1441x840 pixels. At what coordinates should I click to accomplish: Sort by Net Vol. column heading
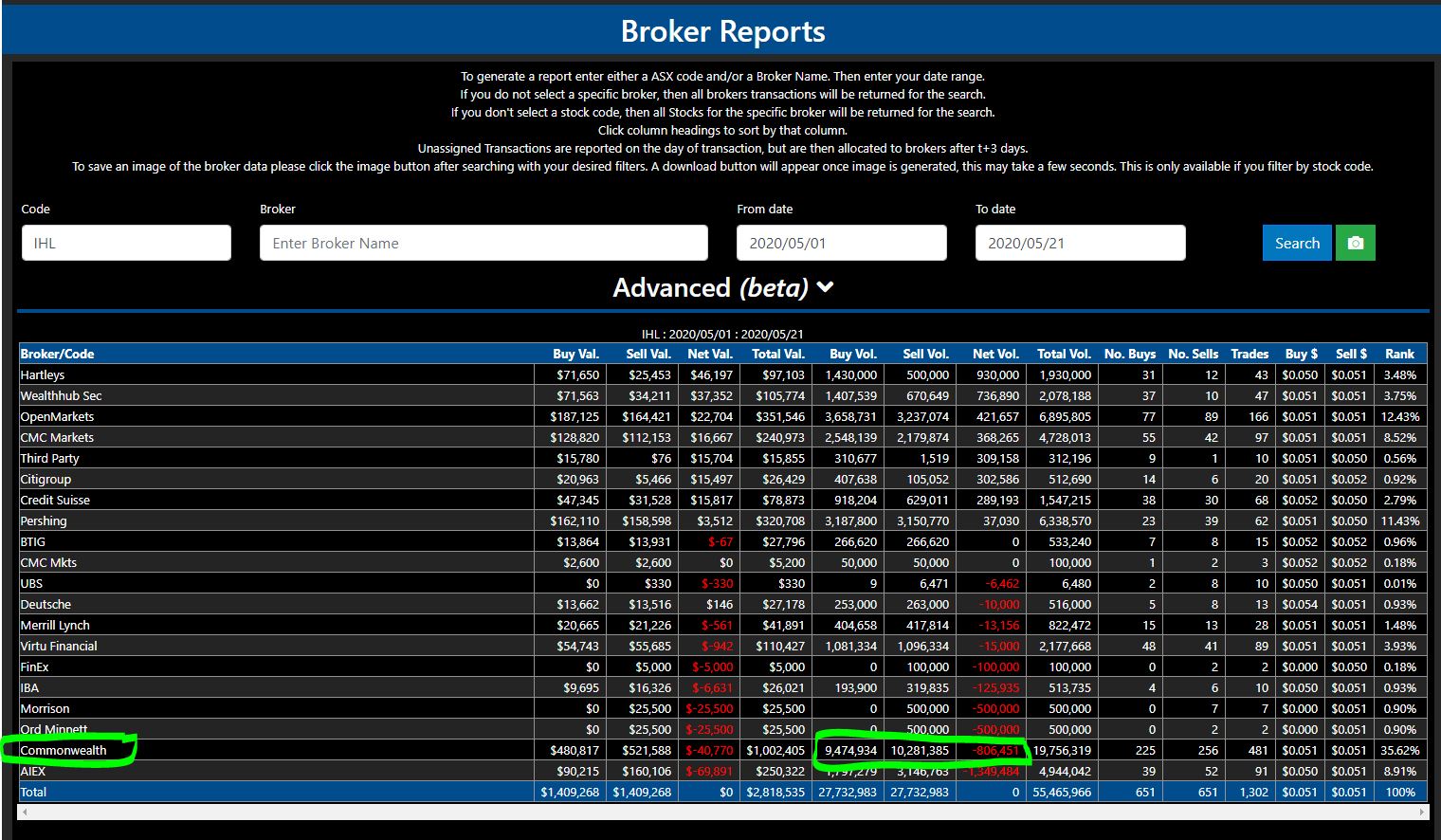(x=995, y=354)
